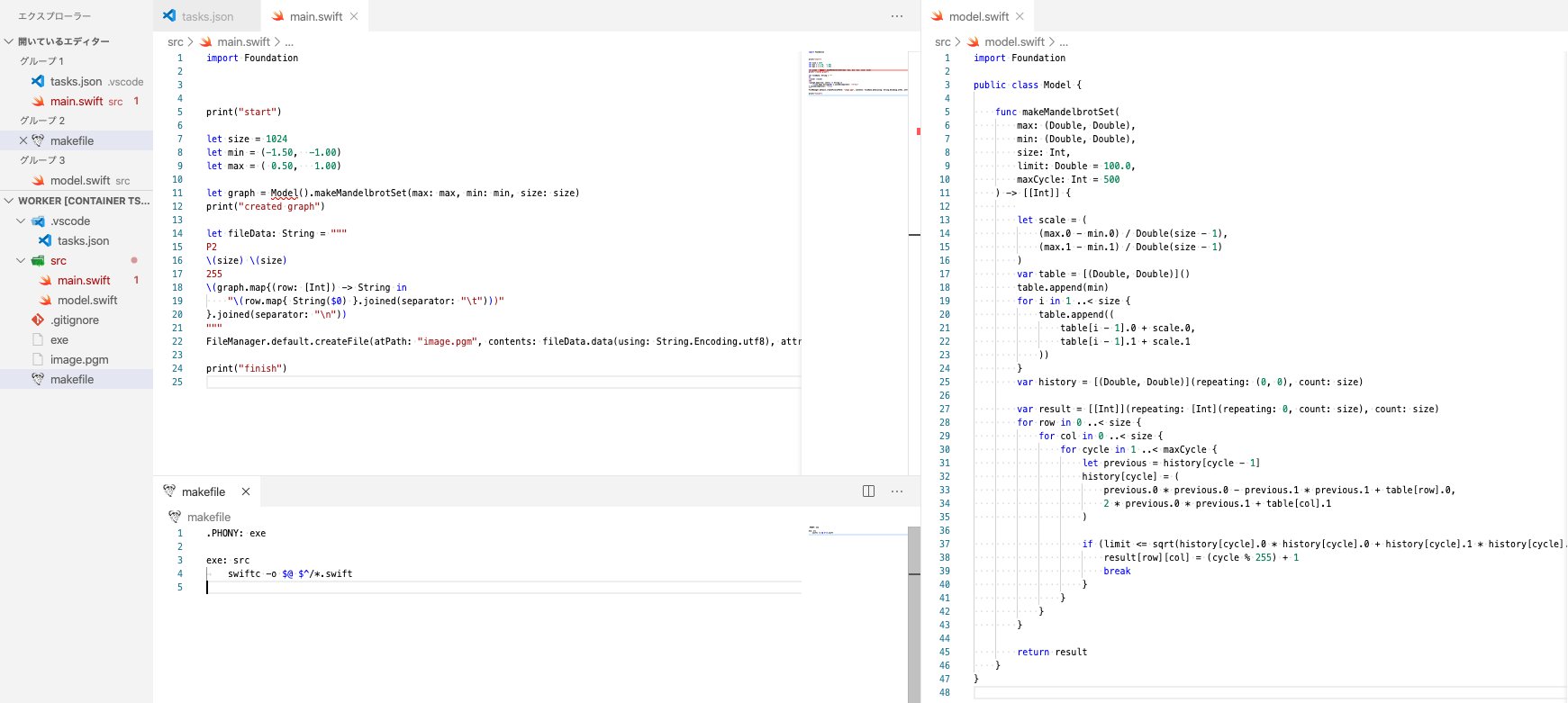Viewport: 1568px width, 703px height.
Task: Click the swiftc command line in makefile
Action: tap(290, 573)
